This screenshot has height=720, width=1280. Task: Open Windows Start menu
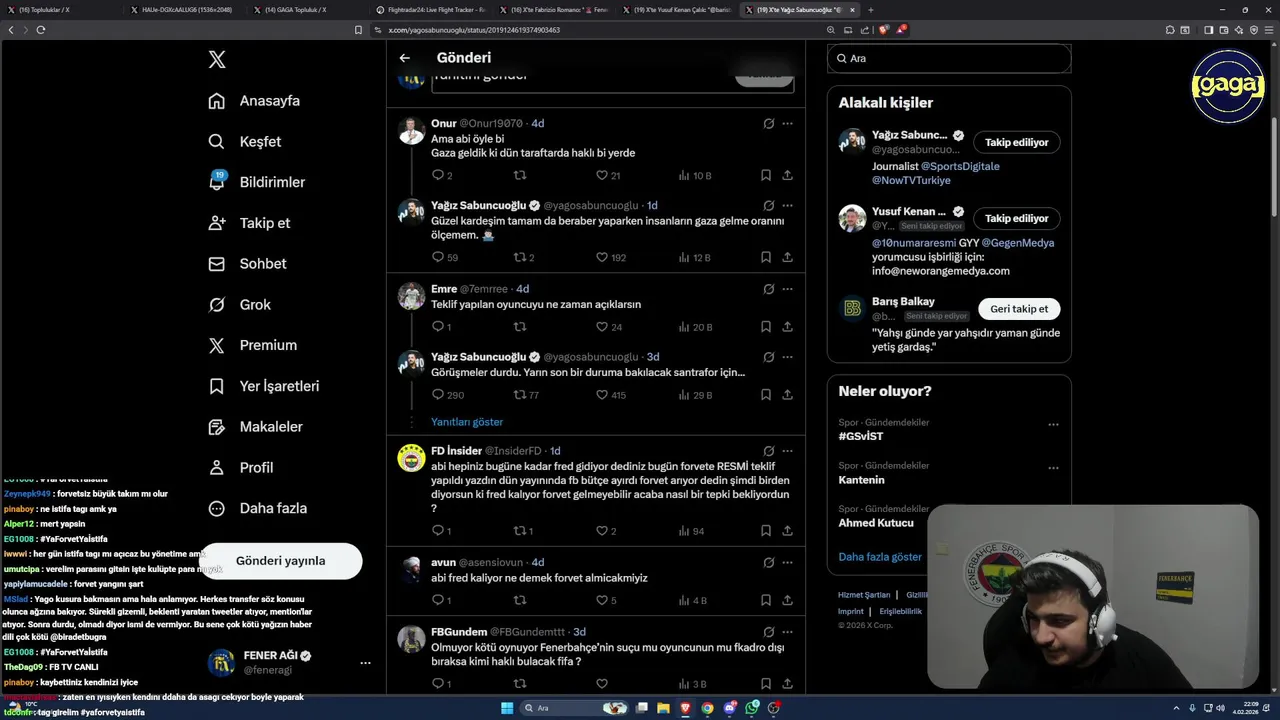pos(507,708)
